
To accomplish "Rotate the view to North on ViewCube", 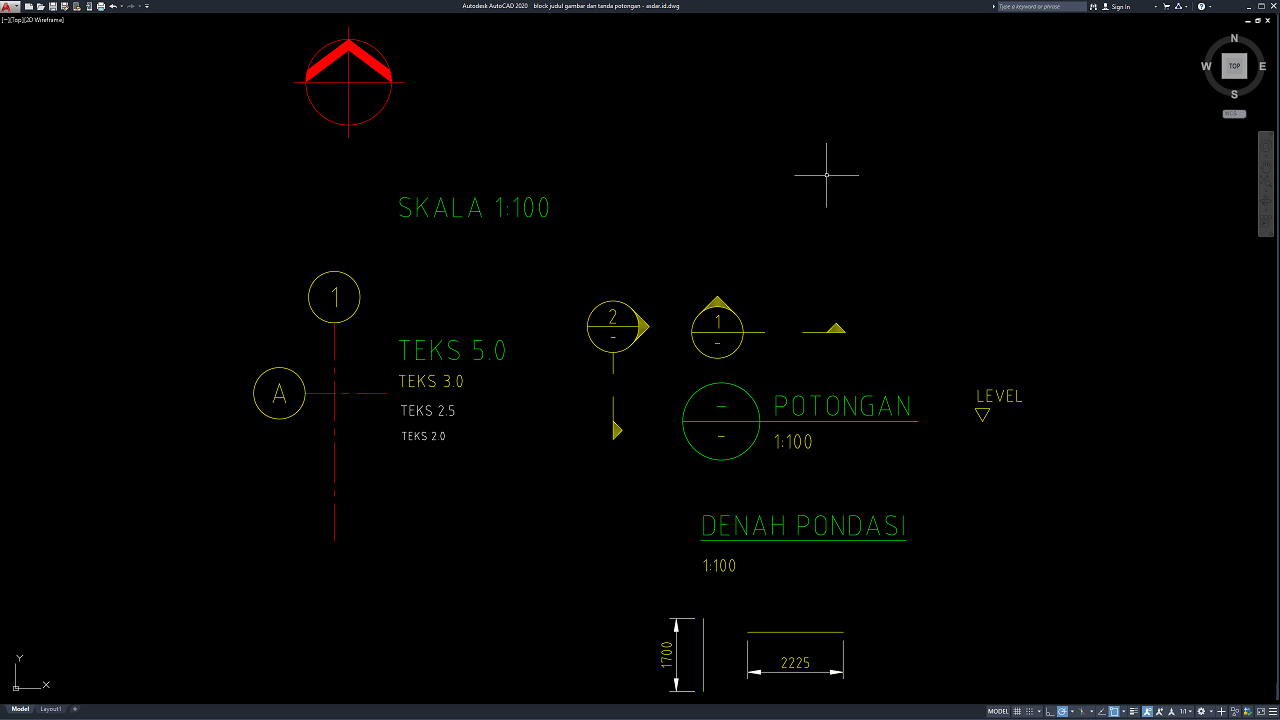I will (x=1234, y=38).
